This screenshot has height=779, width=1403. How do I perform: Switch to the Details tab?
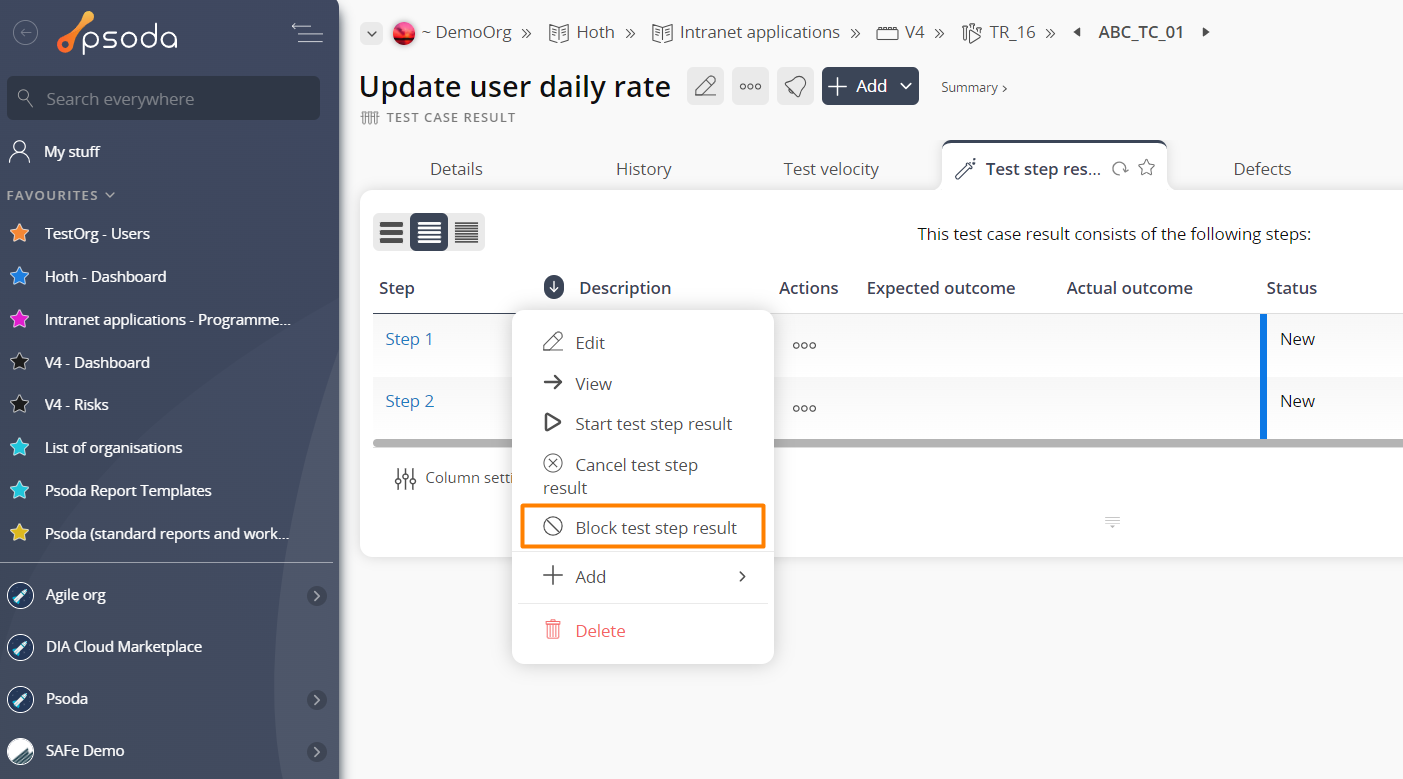point(456,169)
